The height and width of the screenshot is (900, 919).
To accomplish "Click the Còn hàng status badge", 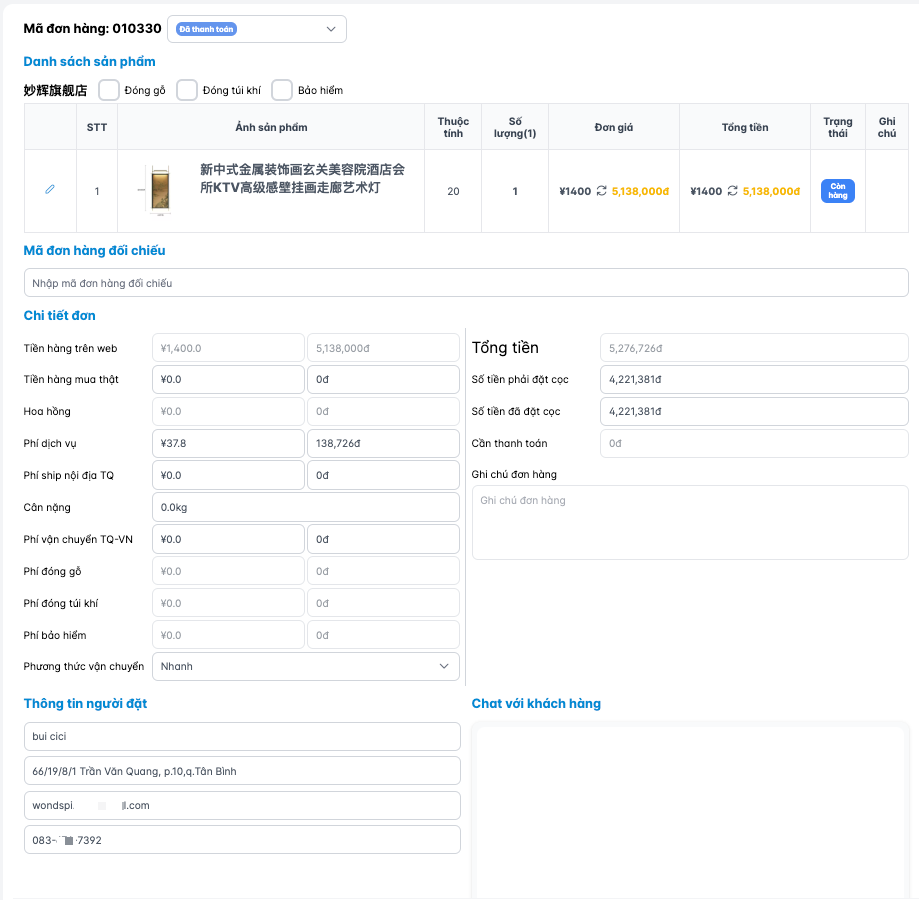I will (837, 191).
